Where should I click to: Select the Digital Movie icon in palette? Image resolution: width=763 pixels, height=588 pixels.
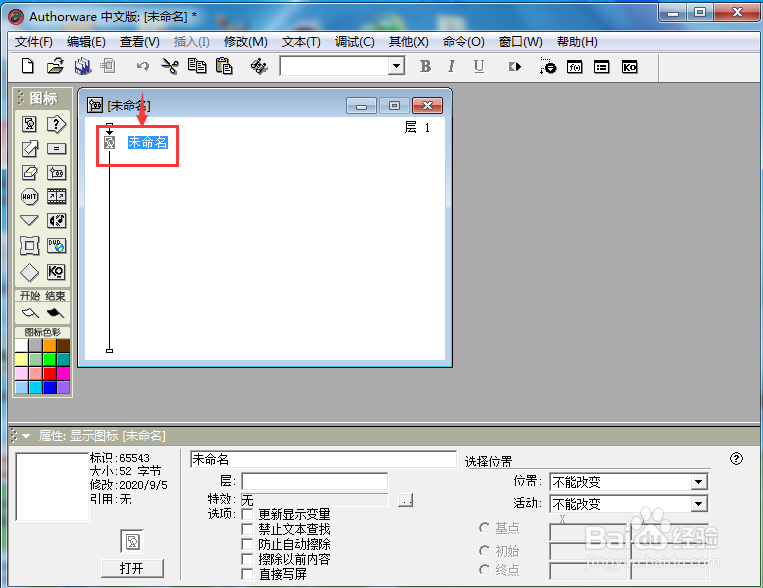click(56, 196)
